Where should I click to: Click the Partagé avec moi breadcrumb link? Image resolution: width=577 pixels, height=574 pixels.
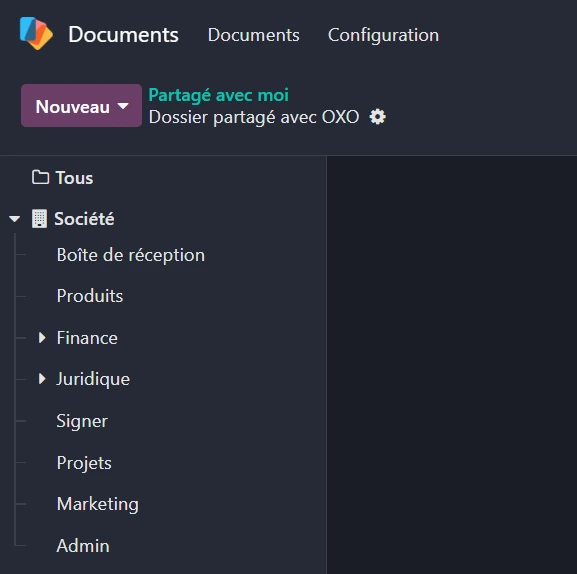pyautogui.click(x=219, y=95)
